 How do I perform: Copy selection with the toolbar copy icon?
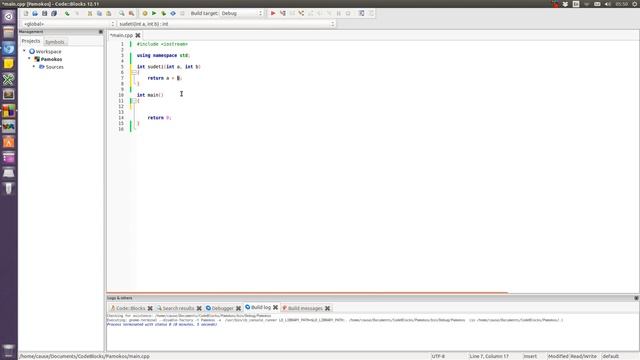point(99,13)
